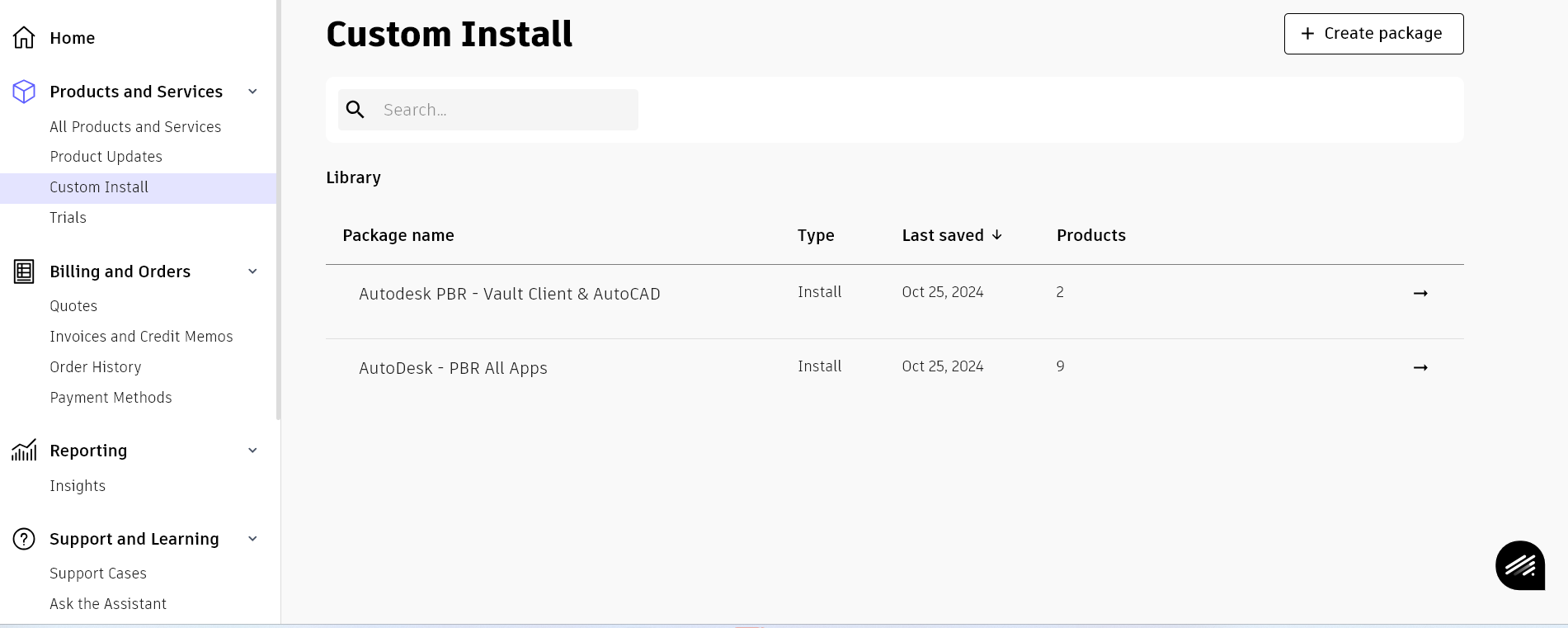
Task: Click the Products column header
Action: 1091,235
